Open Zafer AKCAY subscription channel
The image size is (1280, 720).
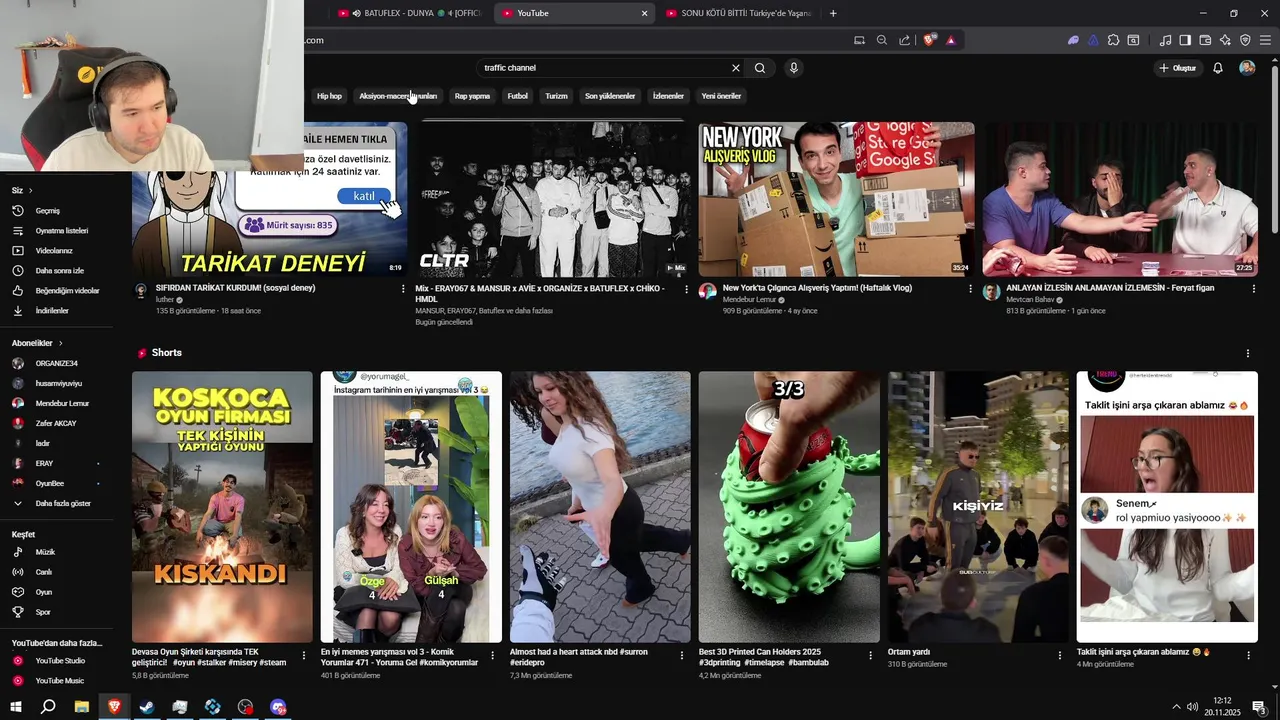56,423
